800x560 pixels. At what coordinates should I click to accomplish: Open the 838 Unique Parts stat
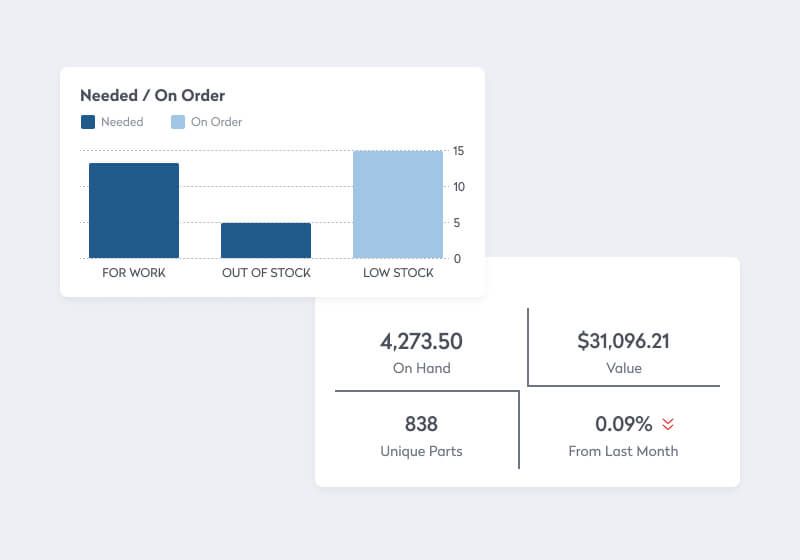[421, 424]
